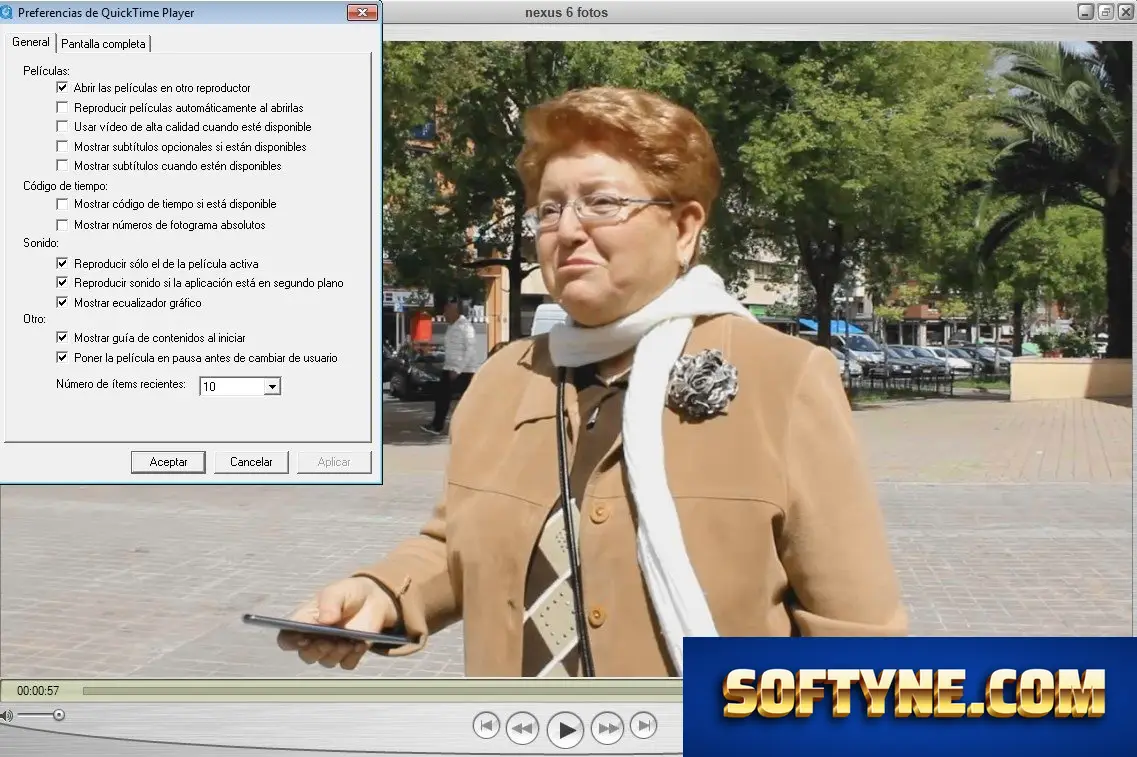This screenshot has width=1137, height=757.
Task: Select the General tab
Action: 30,42
